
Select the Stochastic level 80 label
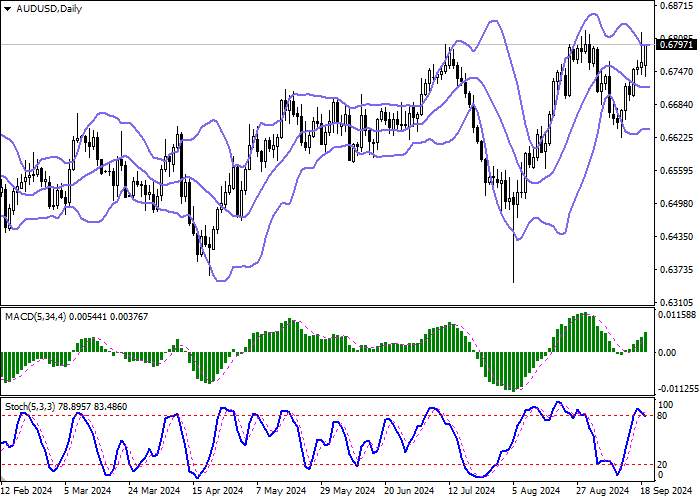click(x=663, y=416)
